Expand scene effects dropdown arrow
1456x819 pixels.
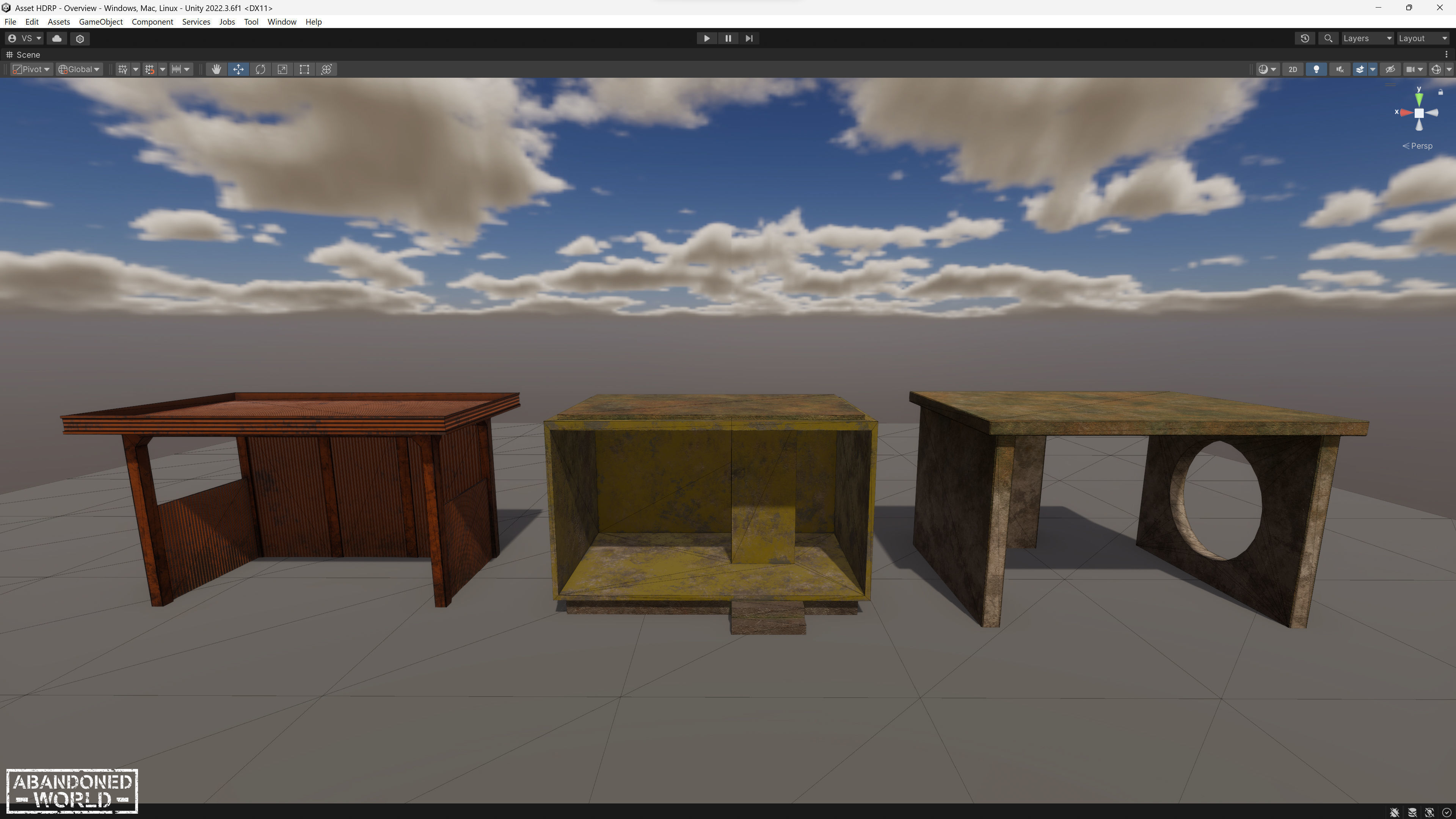coord(1372,69)
